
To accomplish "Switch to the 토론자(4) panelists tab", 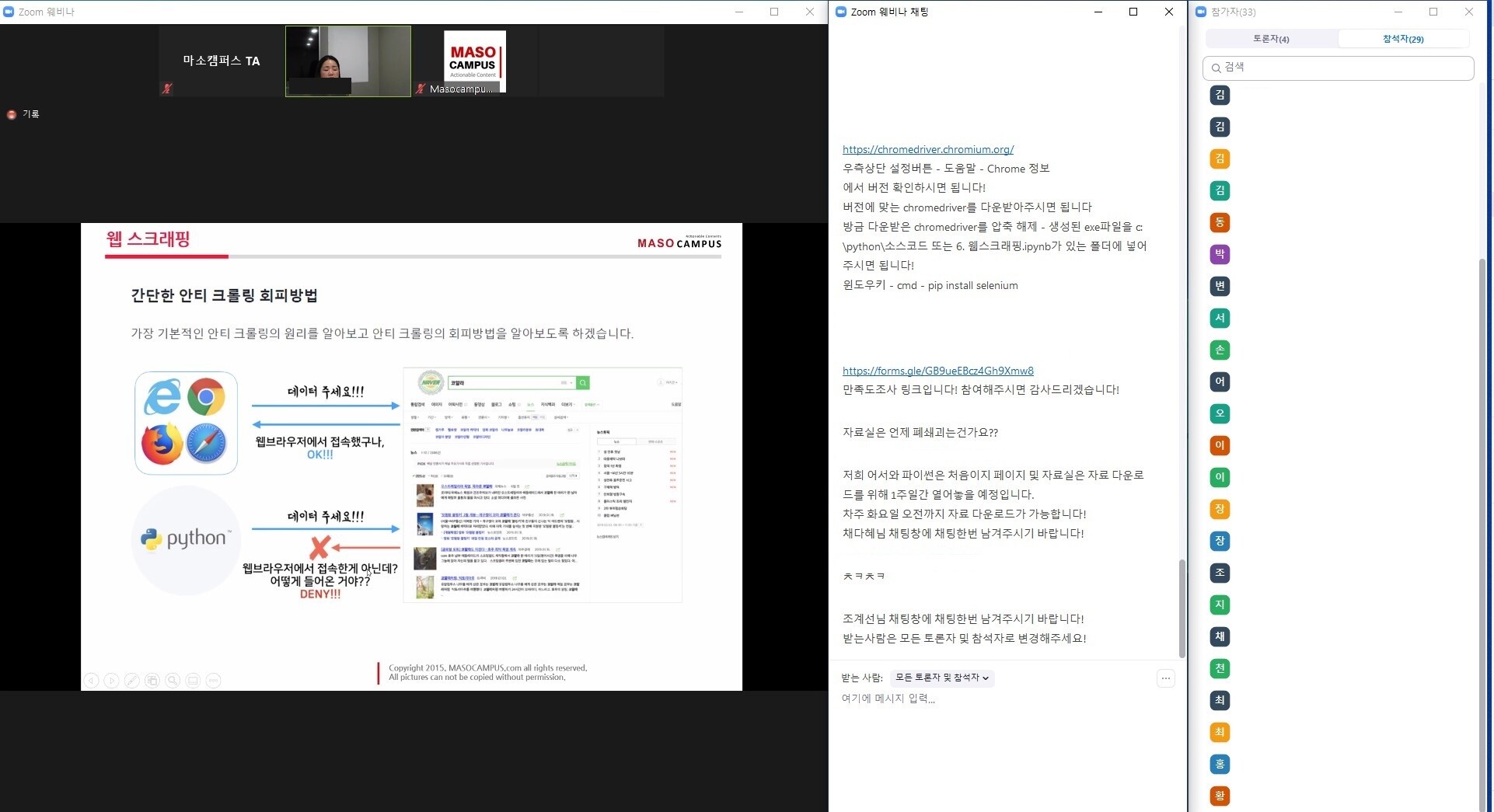I will [x=1271, y=39].
